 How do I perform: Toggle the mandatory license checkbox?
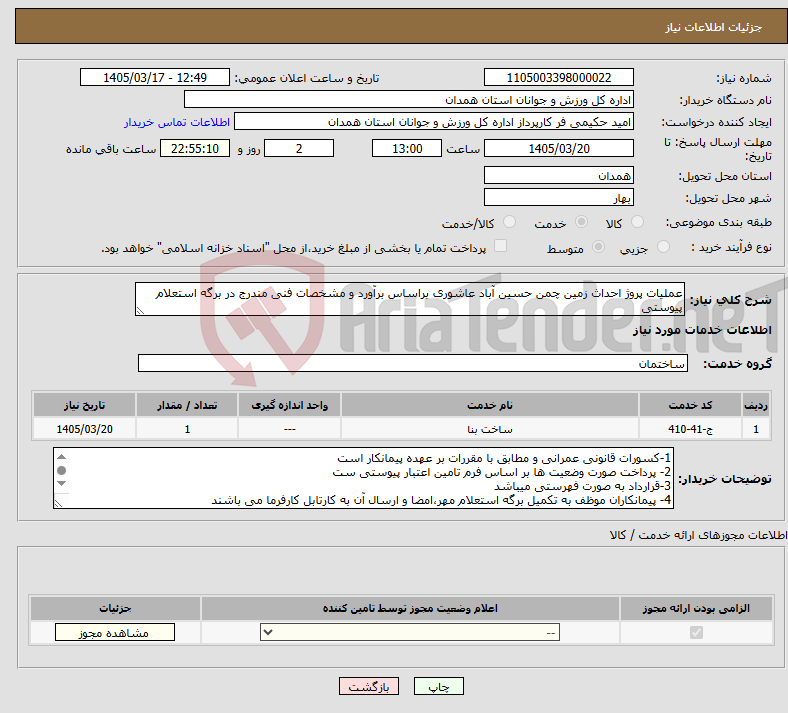(x=696, y=632)
